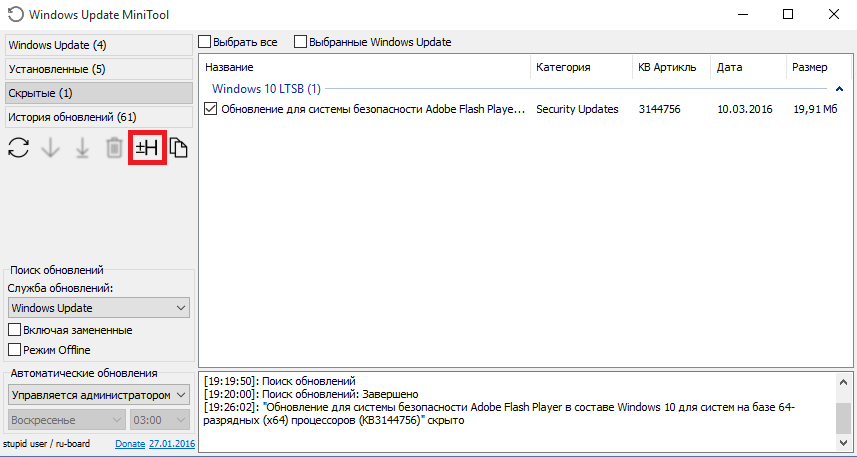Click the Windows Update MiniTool title icon

pyautogui.click(x=14, y=15)
